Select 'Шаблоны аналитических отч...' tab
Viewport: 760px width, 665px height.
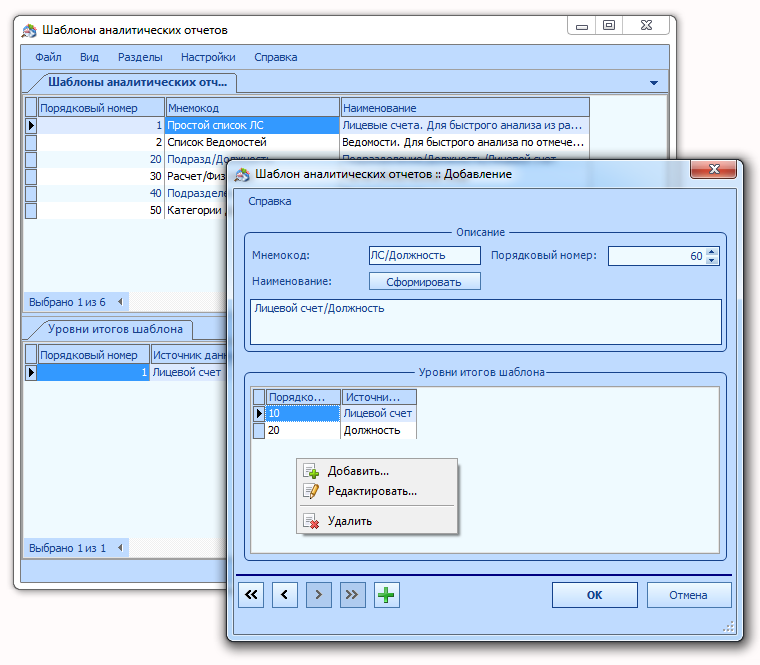point(137,82)
